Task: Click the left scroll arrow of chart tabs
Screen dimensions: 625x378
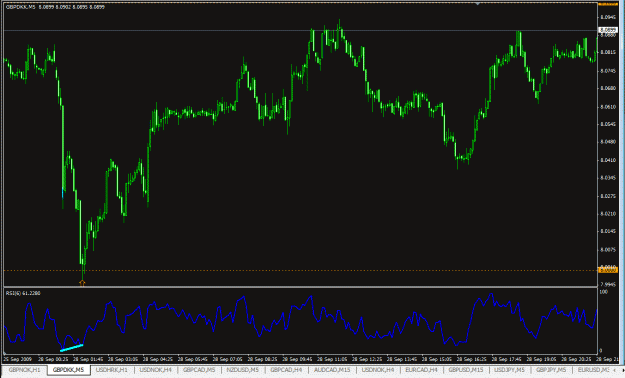Action: click(615, 370)
